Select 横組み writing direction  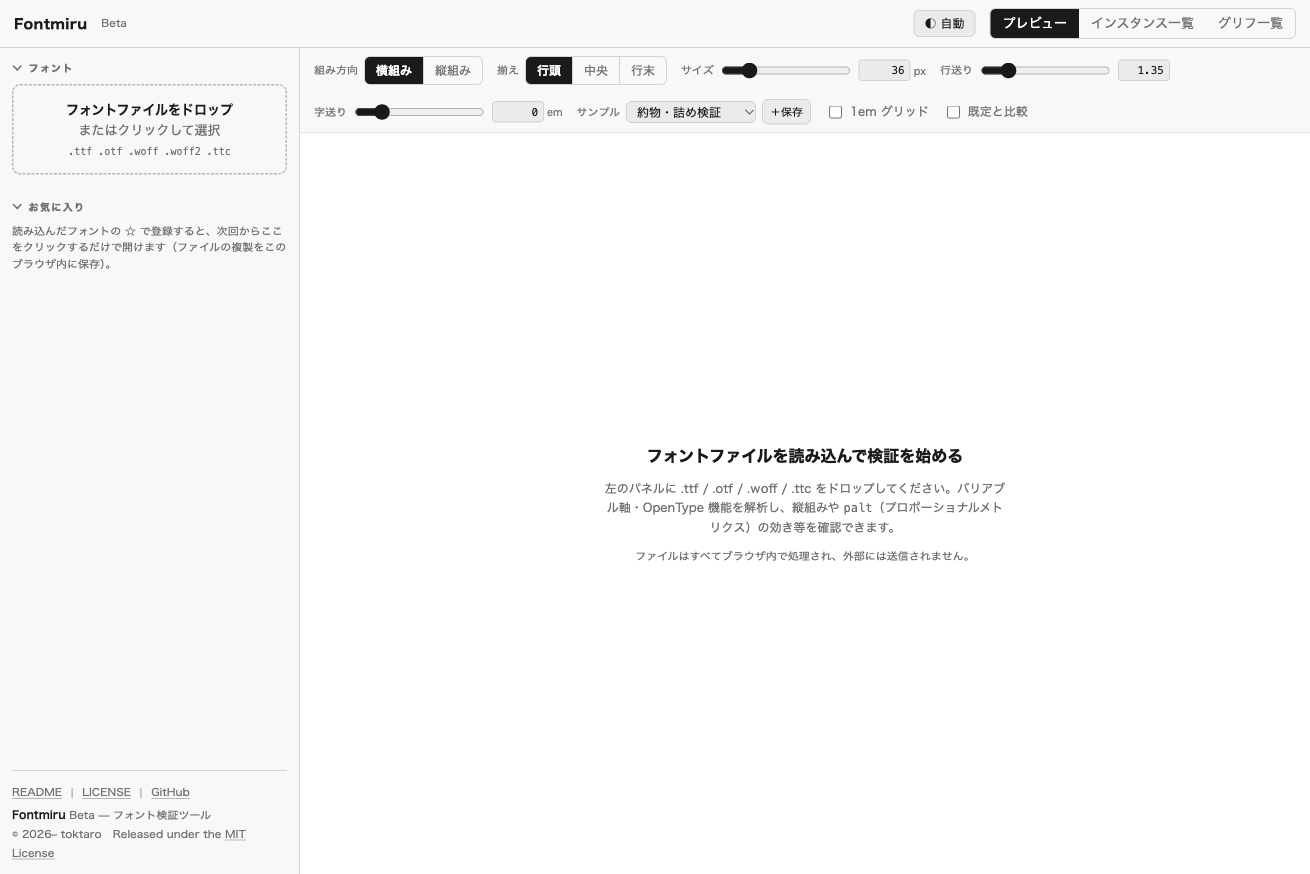[394, 70]
